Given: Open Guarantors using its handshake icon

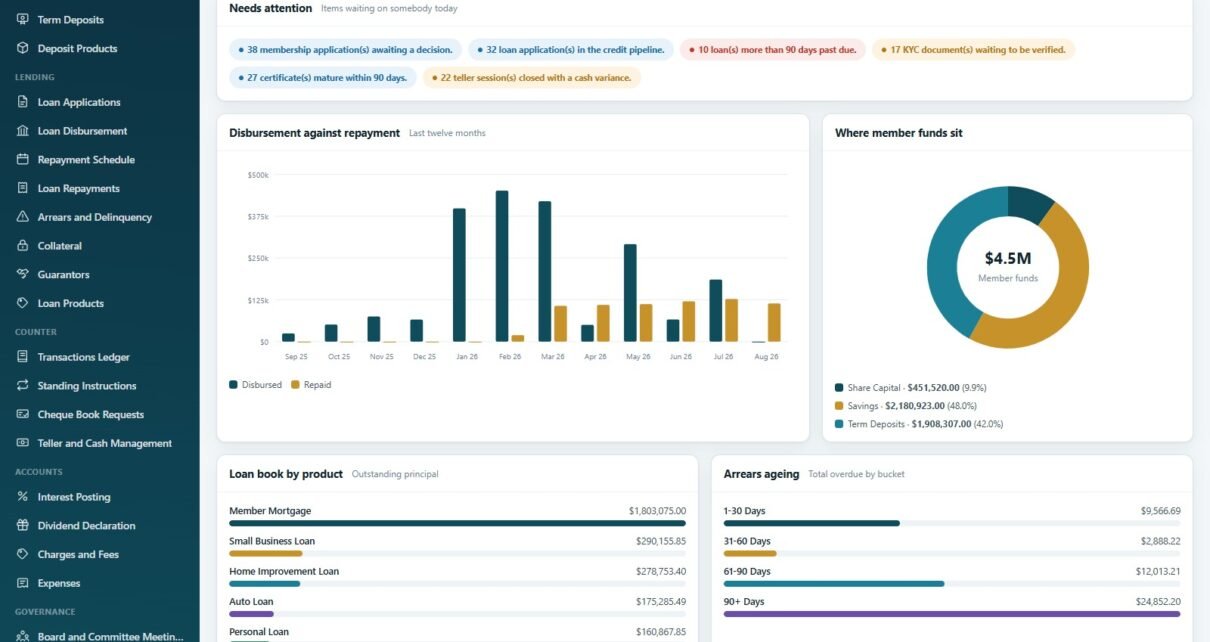Looking at the screenshot, I should pyautogui.click(x=23, y=274).
